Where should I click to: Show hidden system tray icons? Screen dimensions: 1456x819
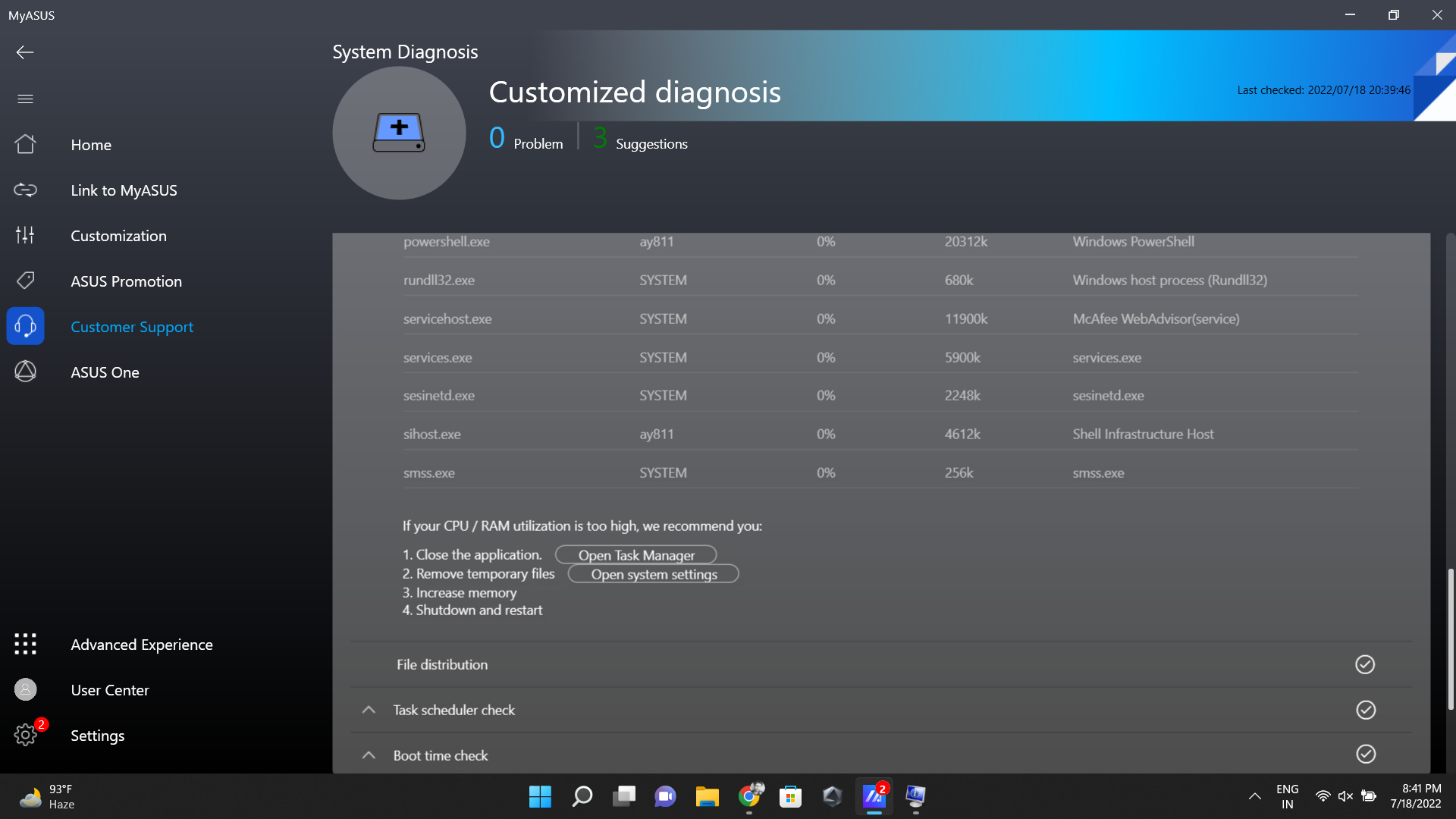click(x=1254, y=796)
